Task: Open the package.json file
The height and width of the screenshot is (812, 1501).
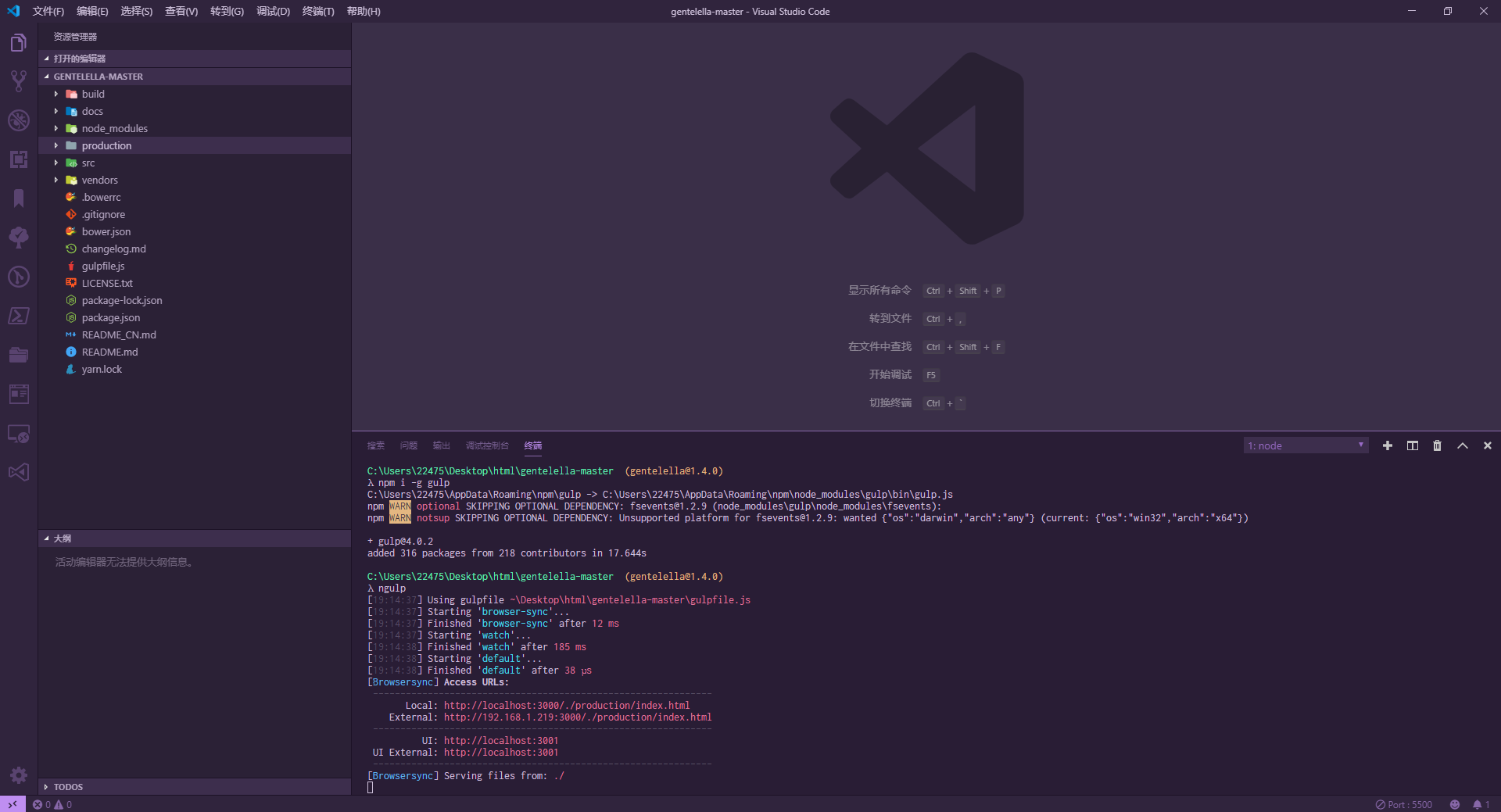Action: click(195, 317)
